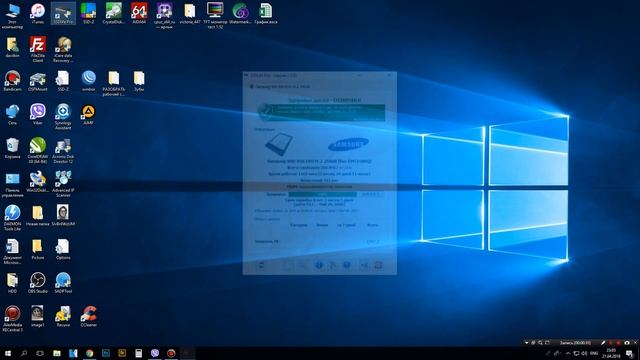Open the Recycle Bin icon
Image resolution: width=640 pixels, height=360 pixels.
click(12, 148)
